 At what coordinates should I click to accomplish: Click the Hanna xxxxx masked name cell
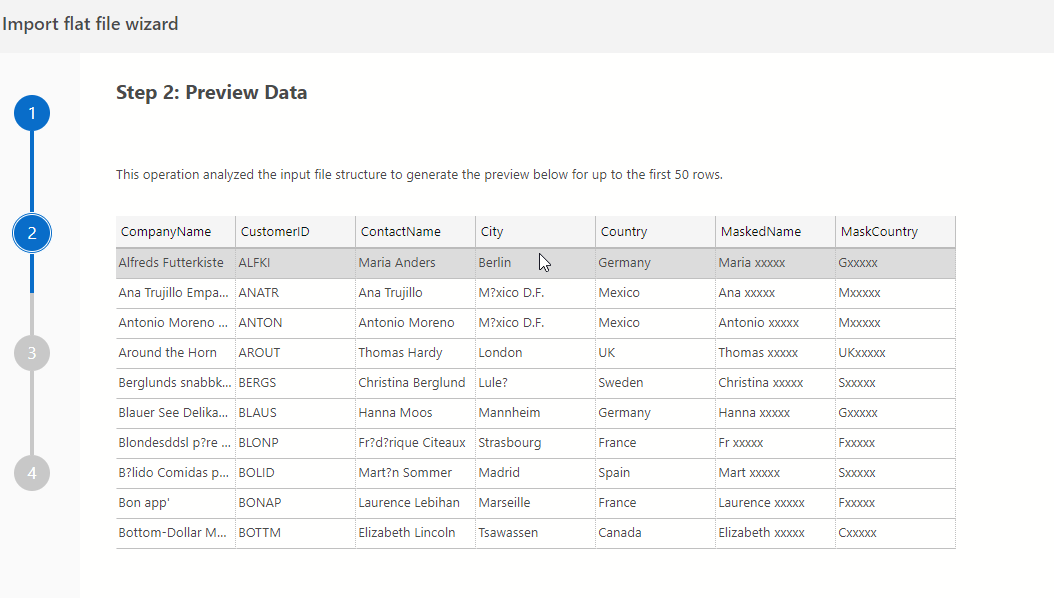[x=754, y=413]
